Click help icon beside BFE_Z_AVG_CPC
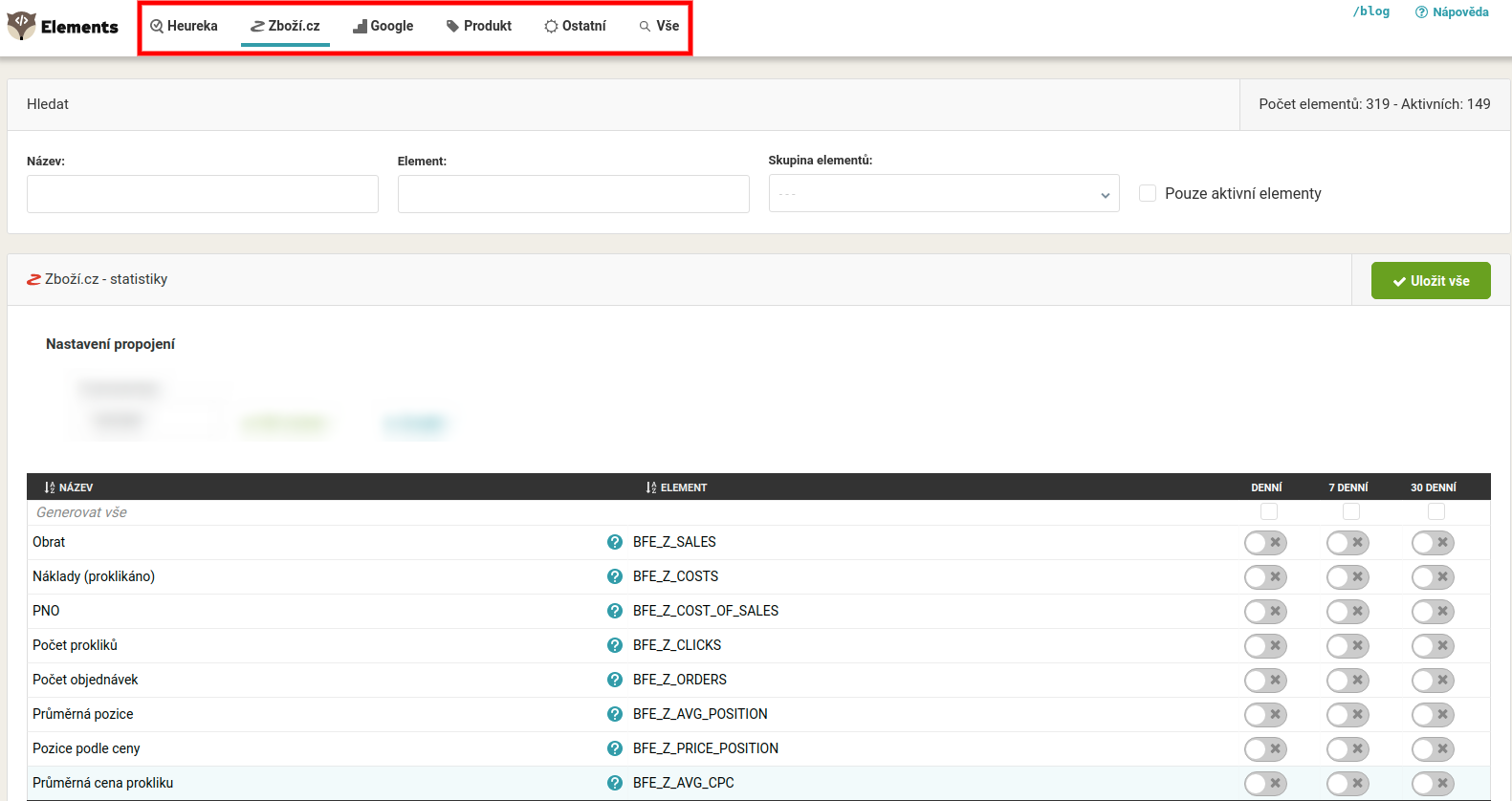This screenshot has height=801, width=1512. (615, 783)
